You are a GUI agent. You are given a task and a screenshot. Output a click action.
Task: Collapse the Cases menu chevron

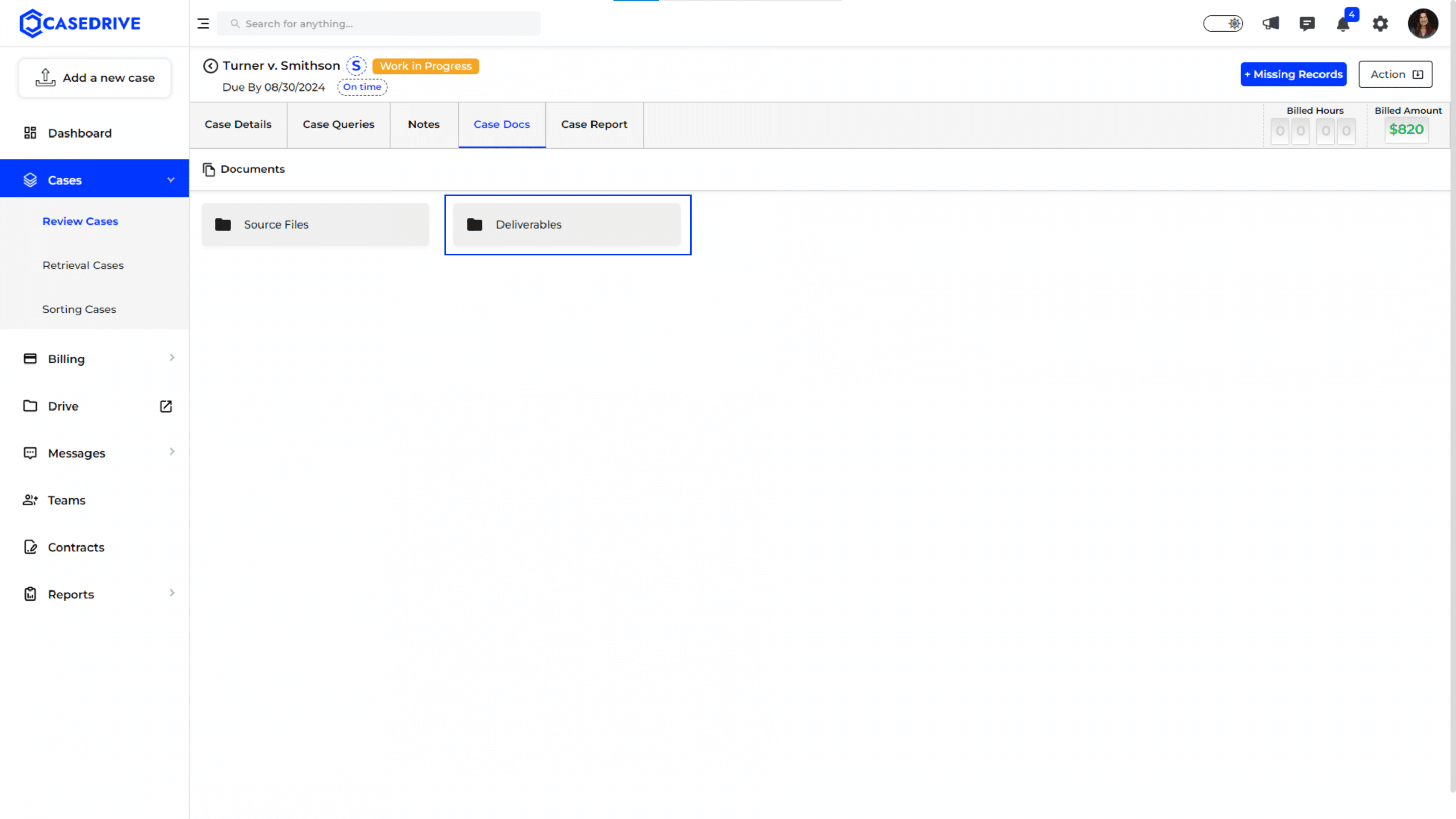click(171, 180)
